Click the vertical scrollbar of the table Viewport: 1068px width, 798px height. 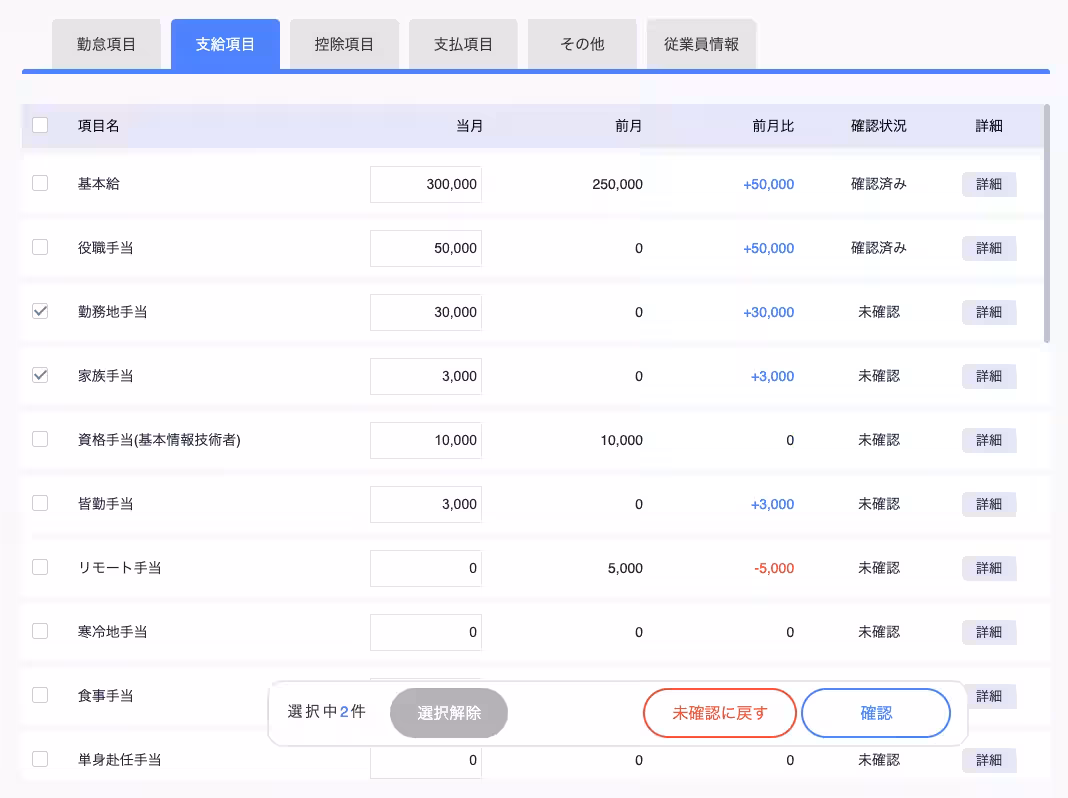coord(1047,224)
